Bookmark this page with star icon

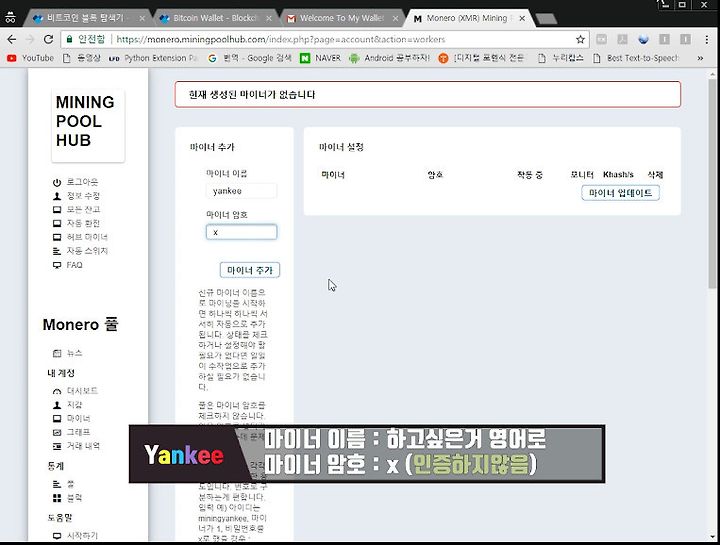coord(580,39)
